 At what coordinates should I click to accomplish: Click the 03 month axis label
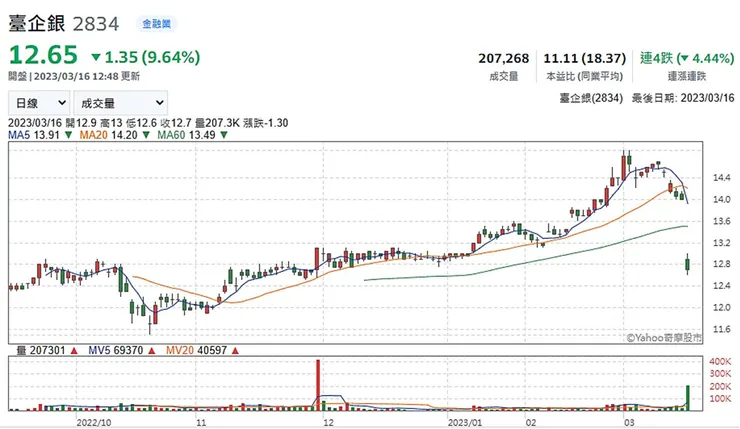point(630,422)
